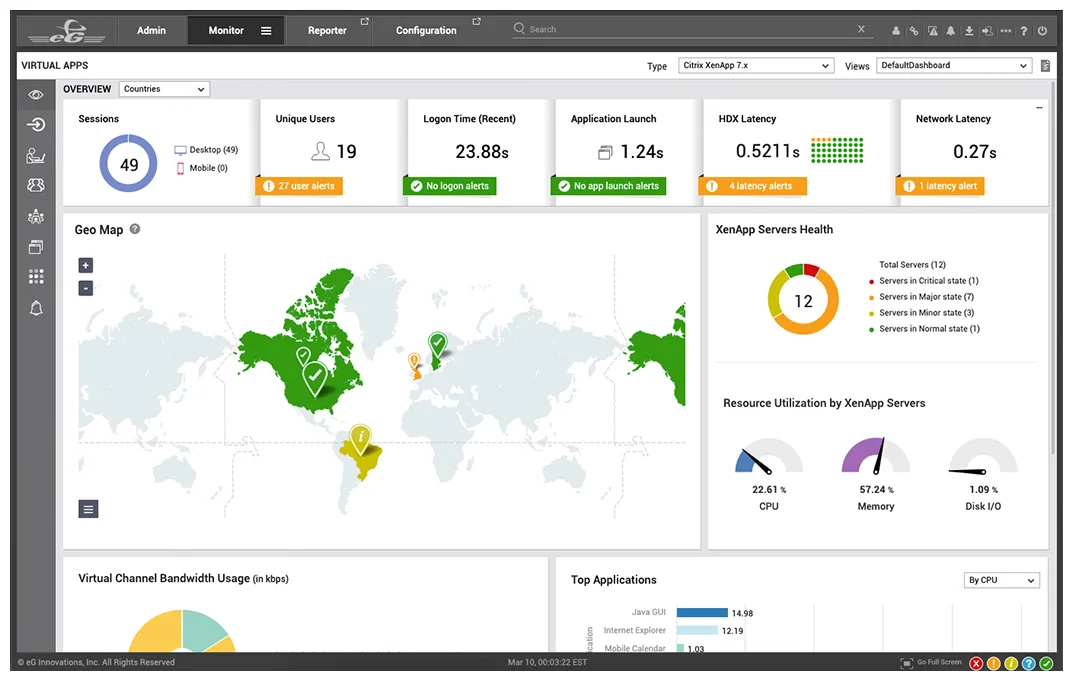The width and height of the screenshot is (1073, 681).
Task: Open the Views DefaultDashboard dropdown
Action: click(x=952, y=65)
